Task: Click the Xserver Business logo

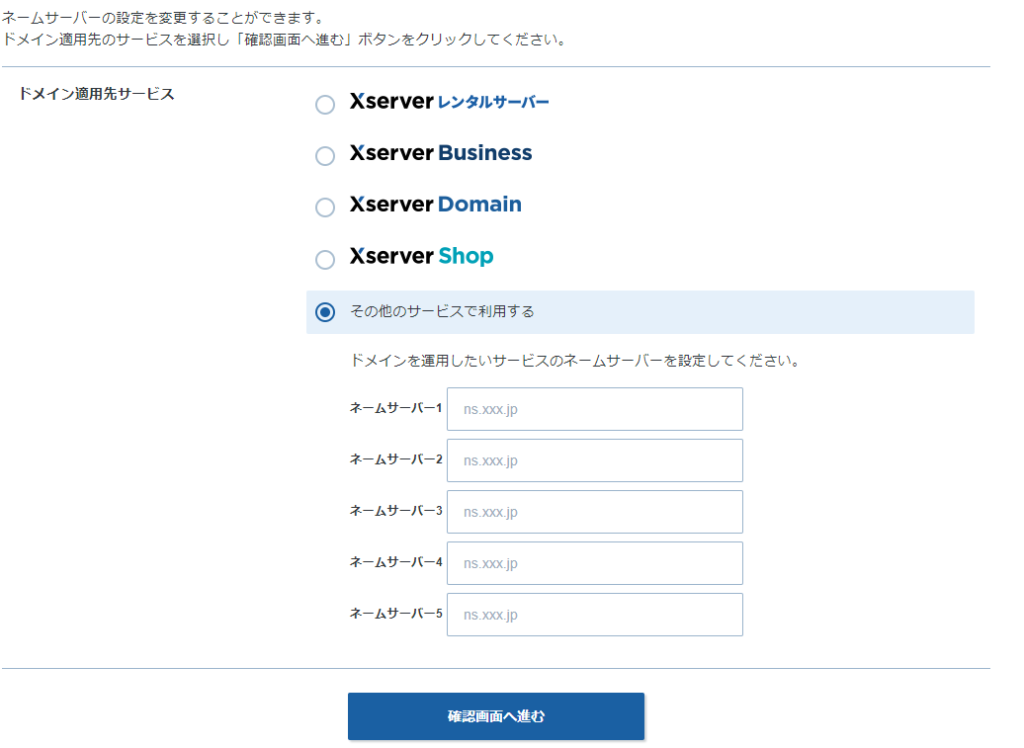Action: (x=441, y=153)
